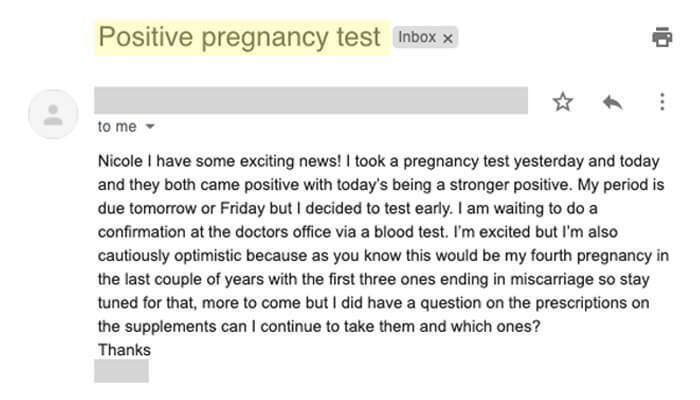Click the line starting "tuned for that, more"
This screenshot has width=700, height=400.
[x=373, y=303]
